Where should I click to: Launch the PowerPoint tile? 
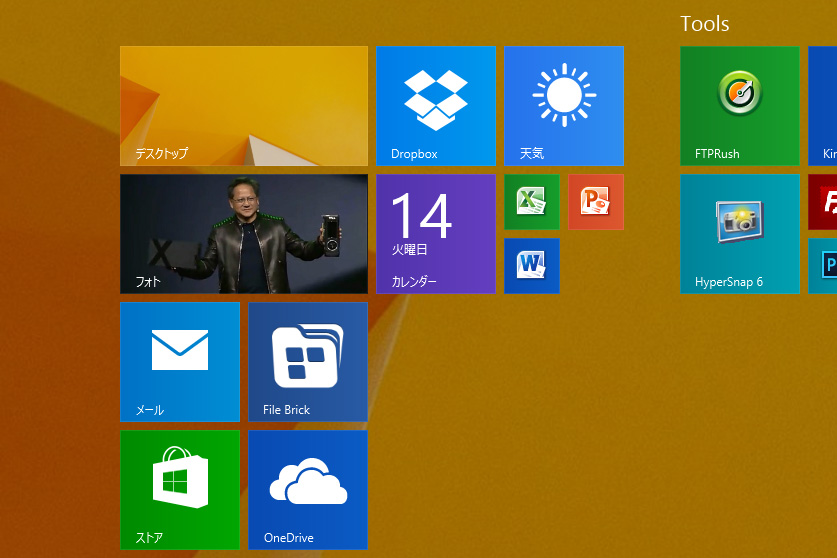coord(596,202)
